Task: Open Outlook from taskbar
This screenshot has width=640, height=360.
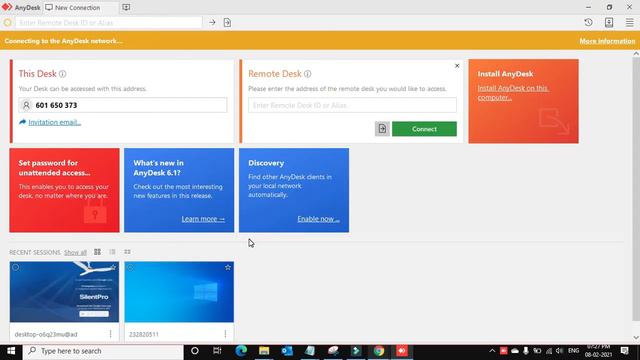Action: (287, 351)
